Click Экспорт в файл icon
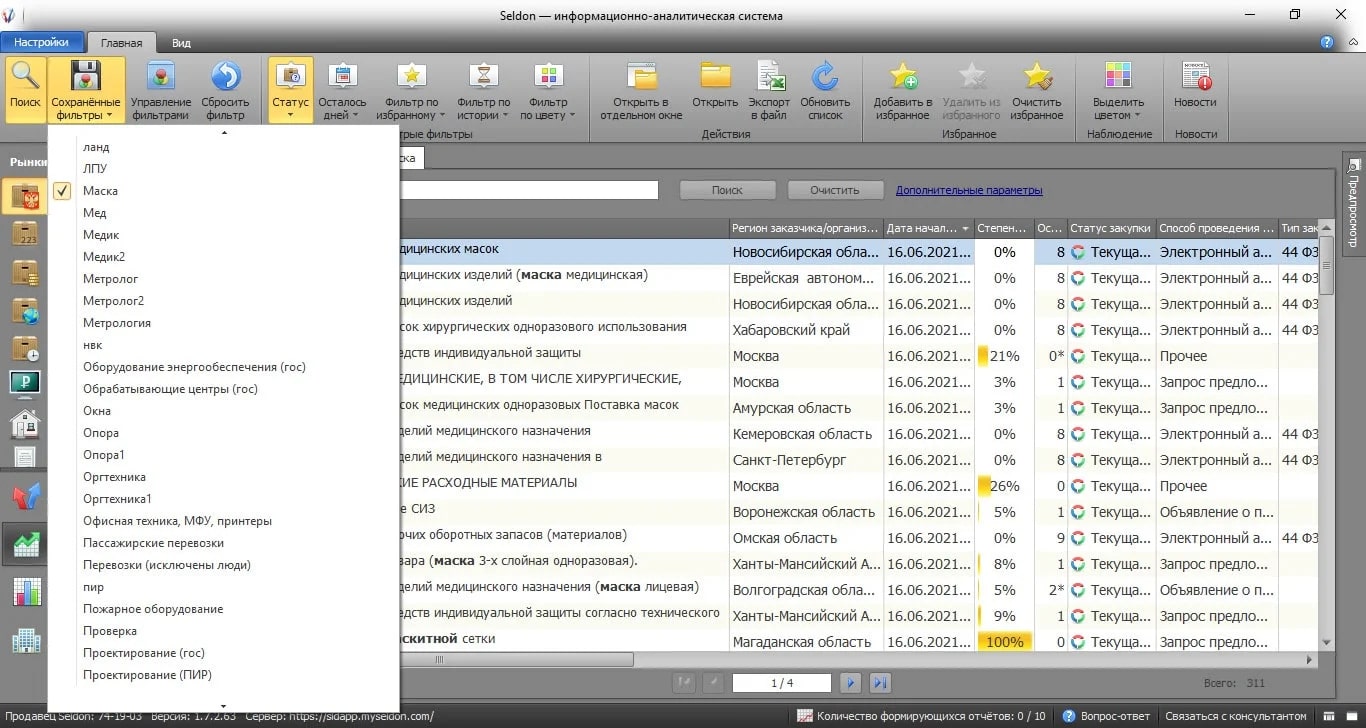This screenshot has width=1366, height=728. coord(769,77)
